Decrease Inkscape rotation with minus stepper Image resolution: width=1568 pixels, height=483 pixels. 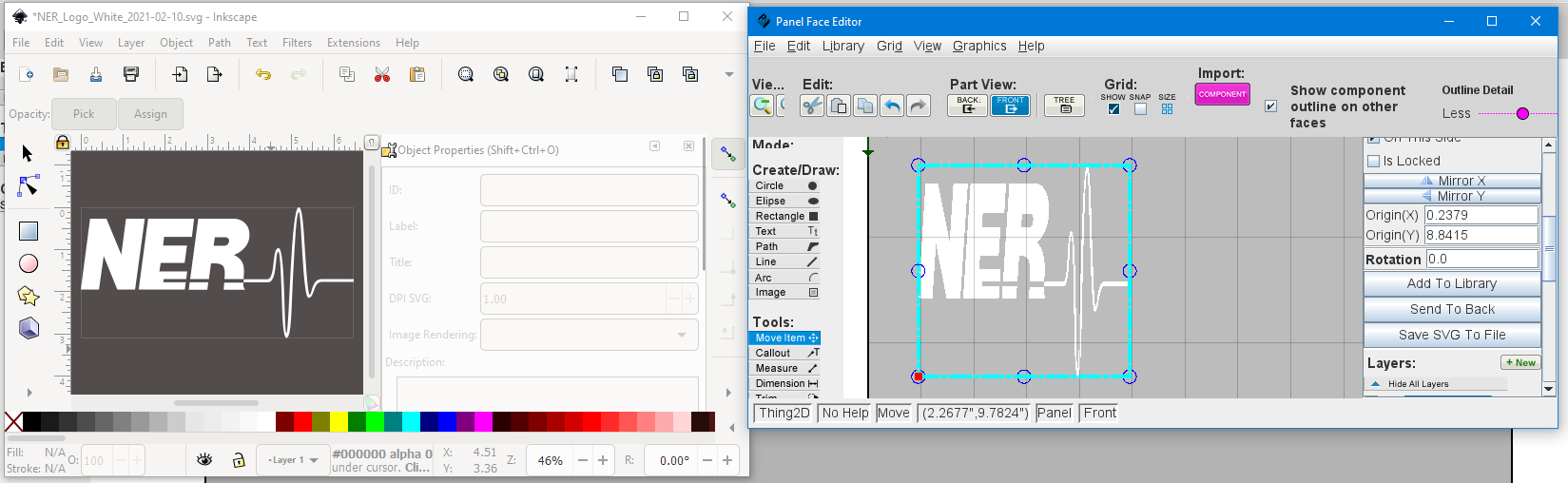pyautogui.click(x=707, y=460)
